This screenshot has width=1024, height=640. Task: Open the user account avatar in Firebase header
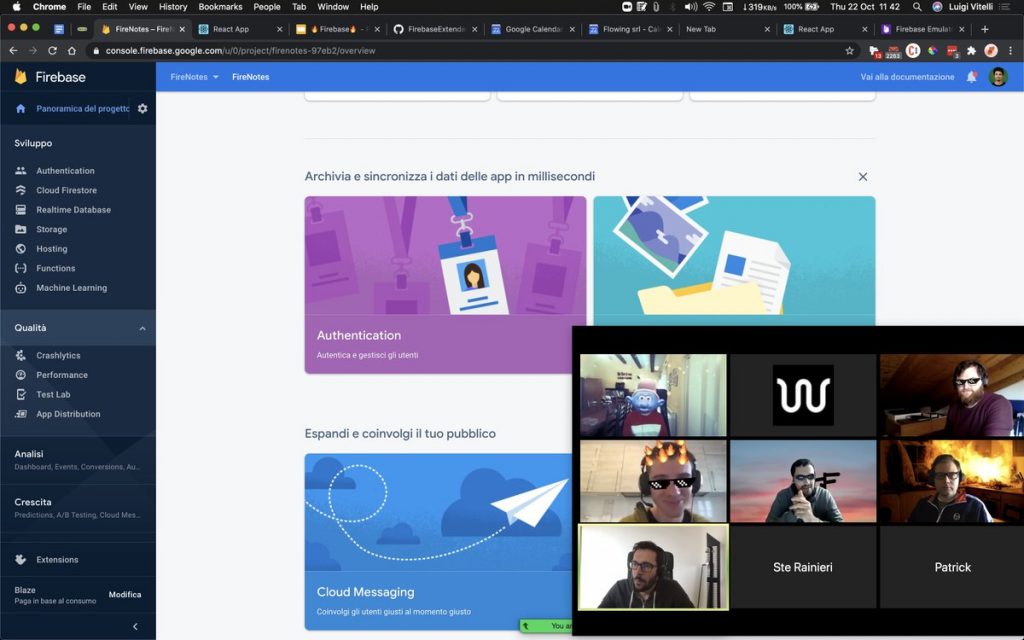(998, 77)
